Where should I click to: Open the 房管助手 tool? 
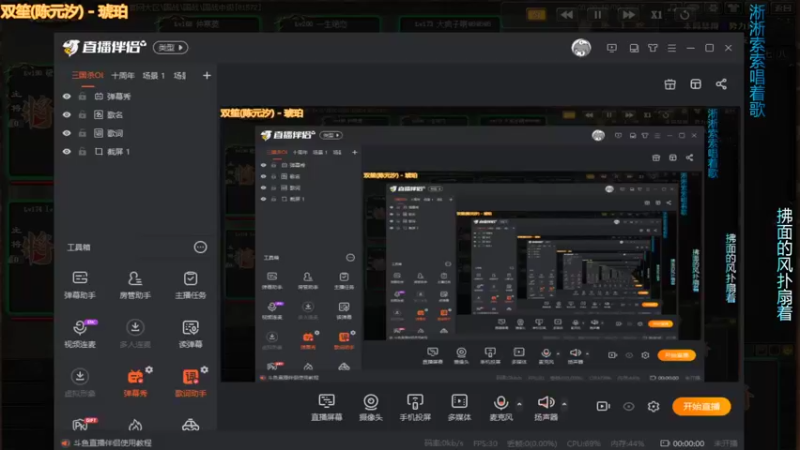click(x=135, y=285)
